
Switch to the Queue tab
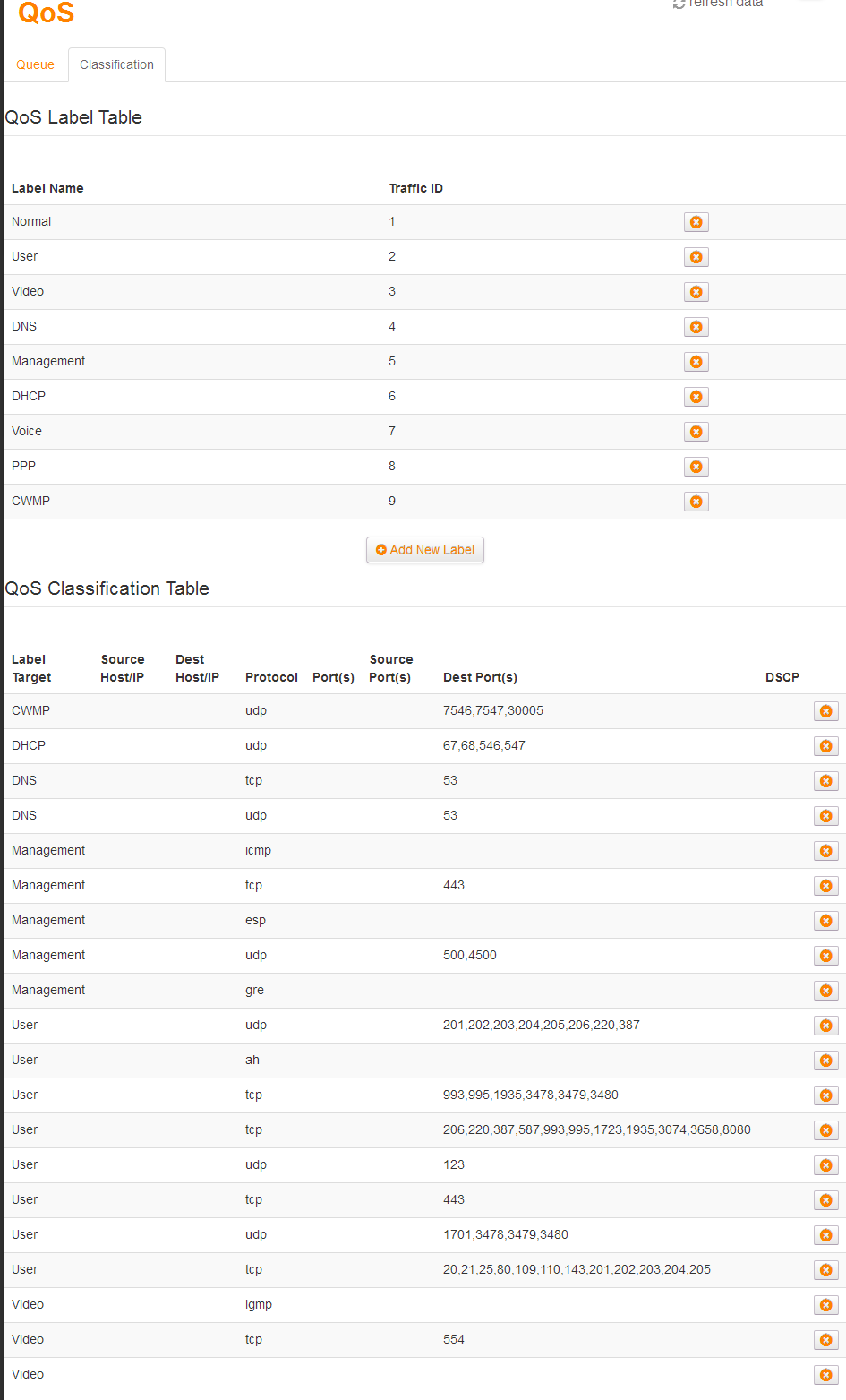click(35, 64)
